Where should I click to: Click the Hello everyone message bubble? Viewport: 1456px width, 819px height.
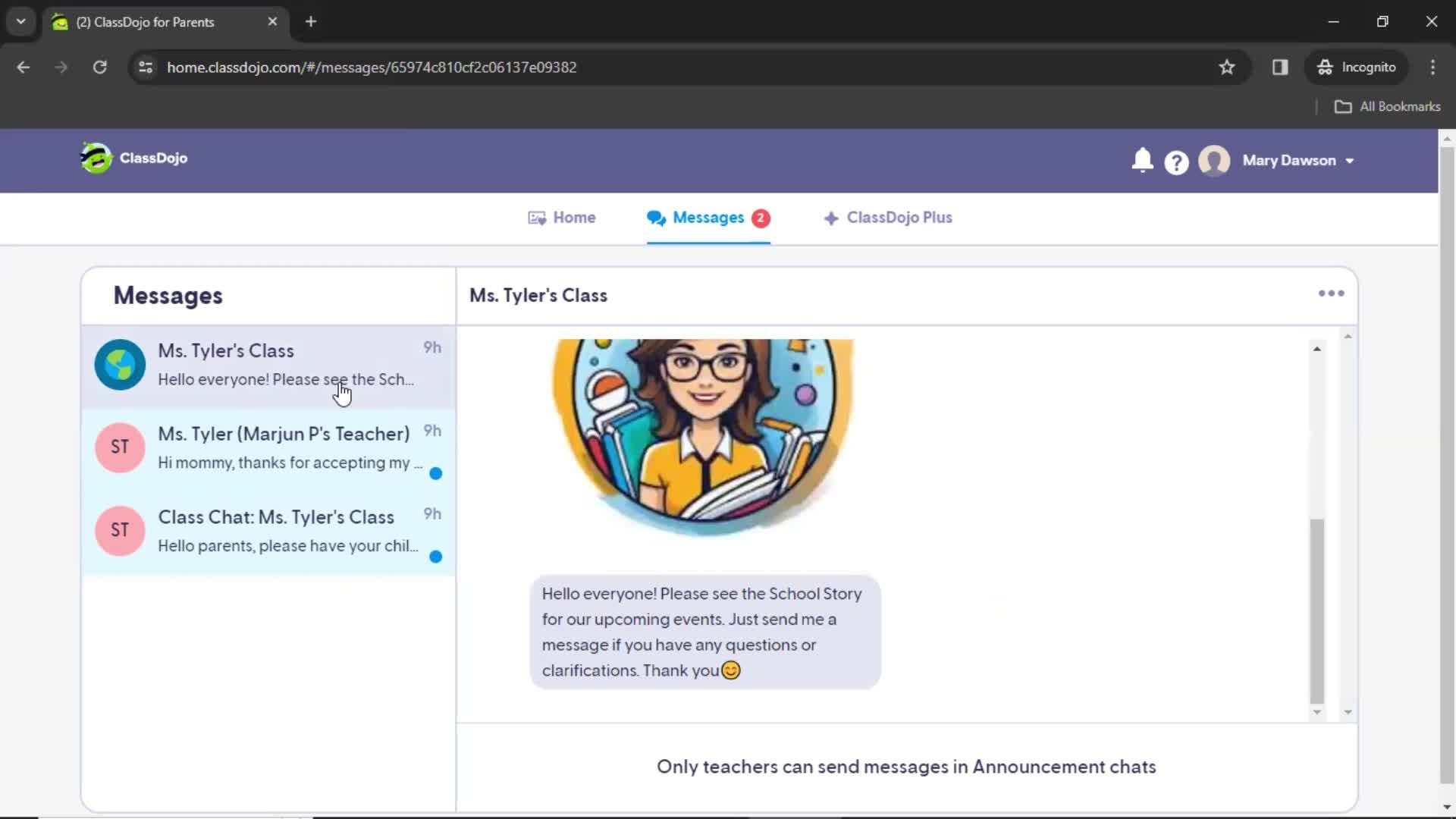(x=705, y=632)
